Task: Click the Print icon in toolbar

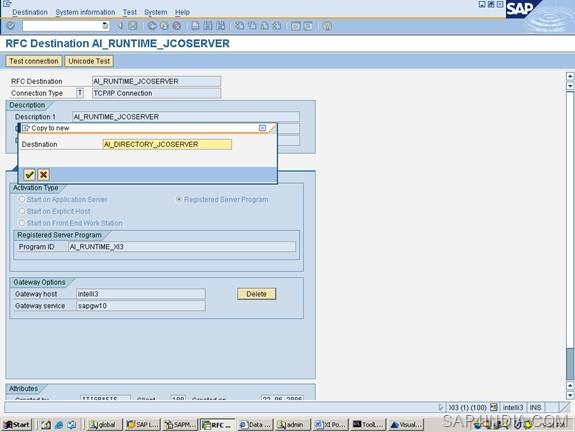Action: click(195, 26)
